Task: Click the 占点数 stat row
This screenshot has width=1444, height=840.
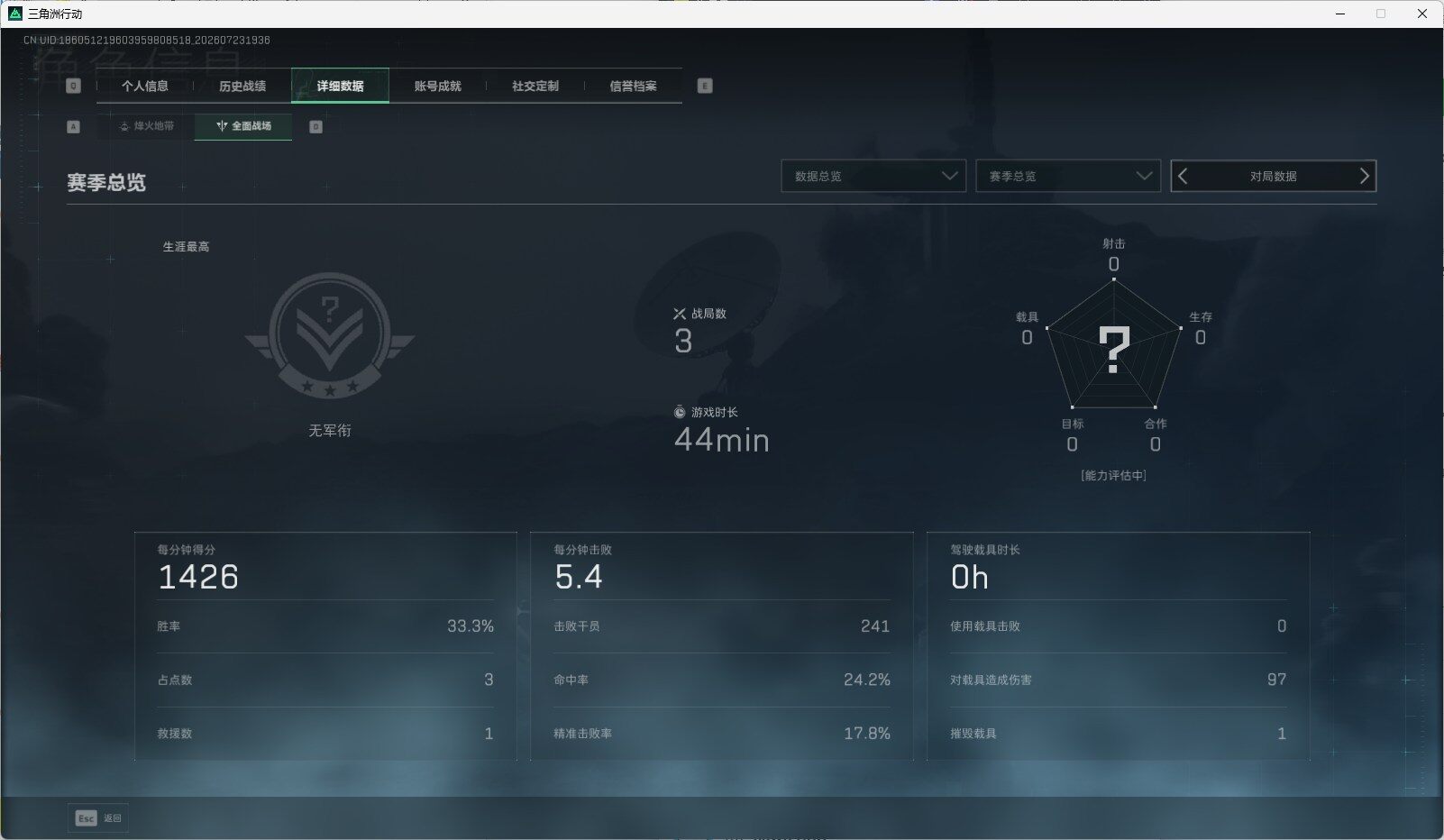Action: click(325, 680)
